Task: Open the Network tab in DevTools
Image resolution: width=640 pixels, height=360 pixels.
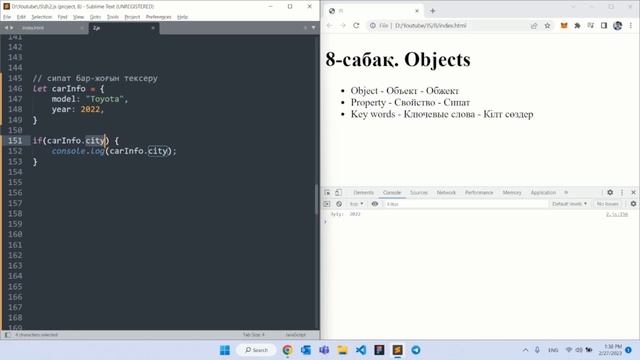Action: [x=446, y=192]
